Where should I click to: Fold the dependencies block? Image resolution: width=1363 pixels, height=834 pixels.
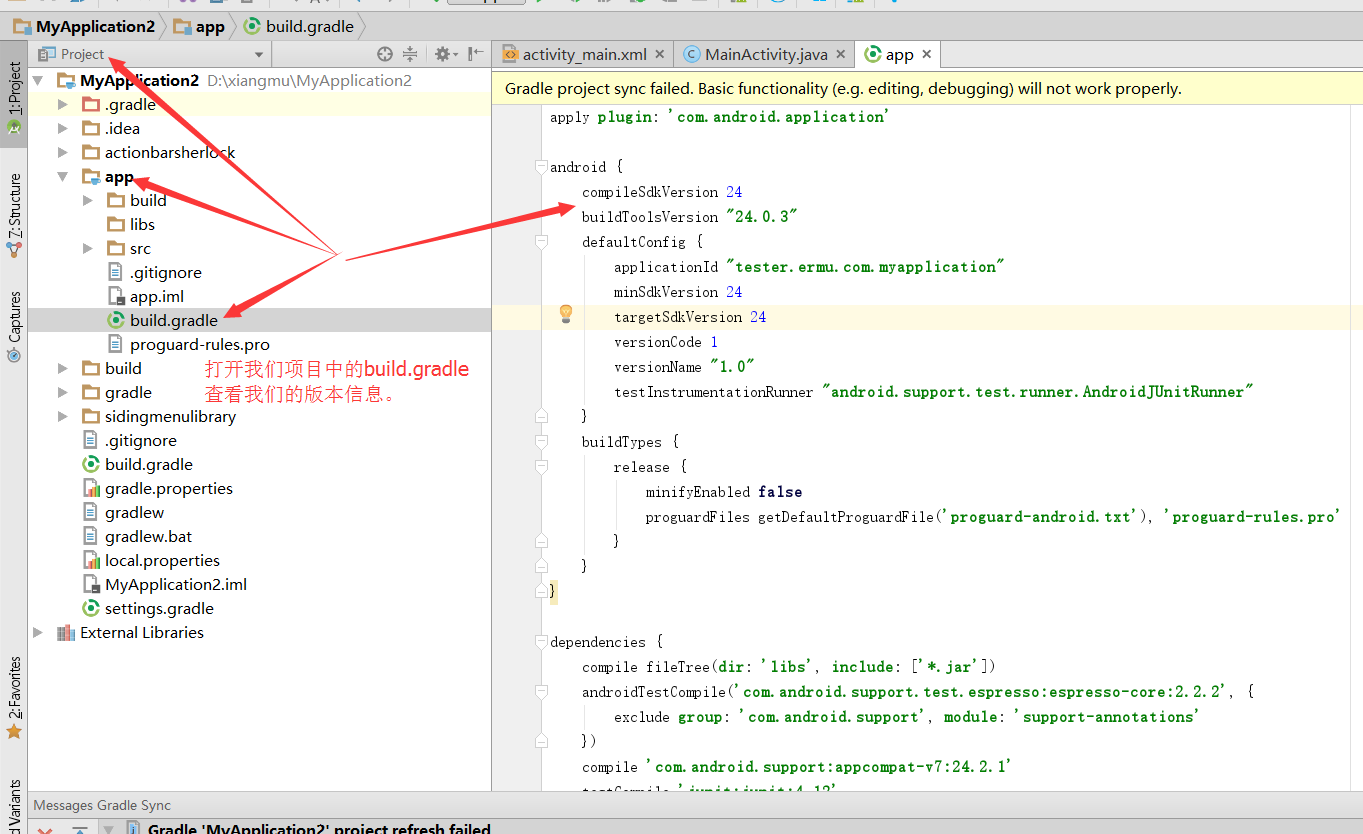pos(541,642)
